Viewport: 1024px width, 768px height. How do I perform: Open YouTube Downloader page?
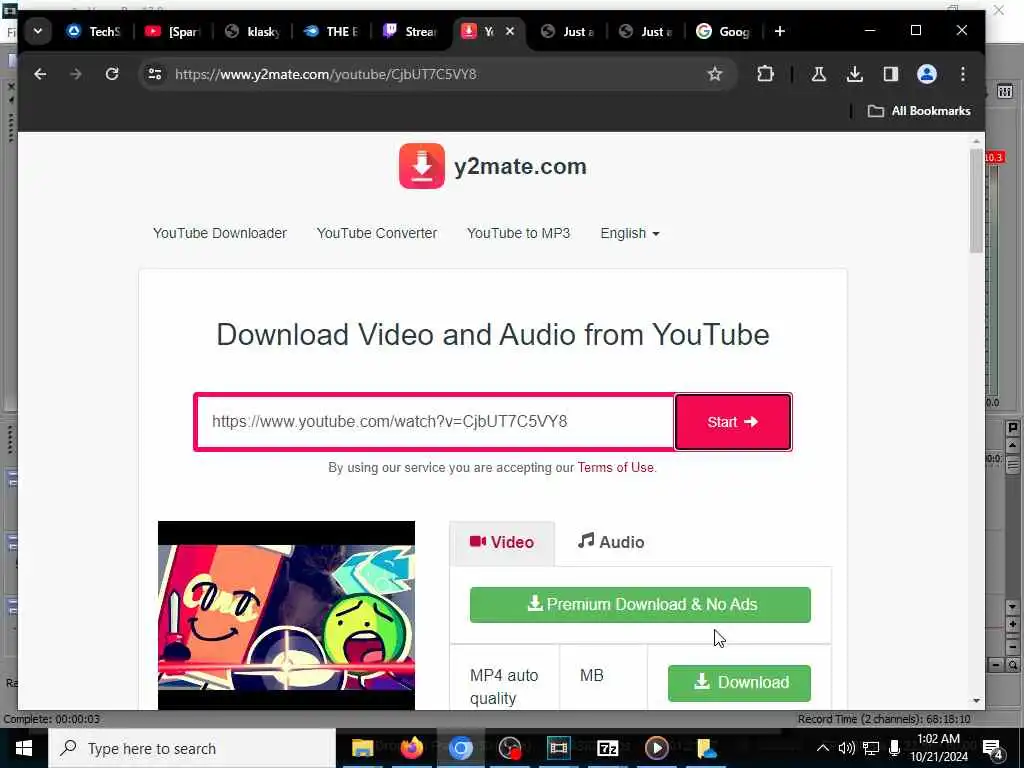(219, 233)
